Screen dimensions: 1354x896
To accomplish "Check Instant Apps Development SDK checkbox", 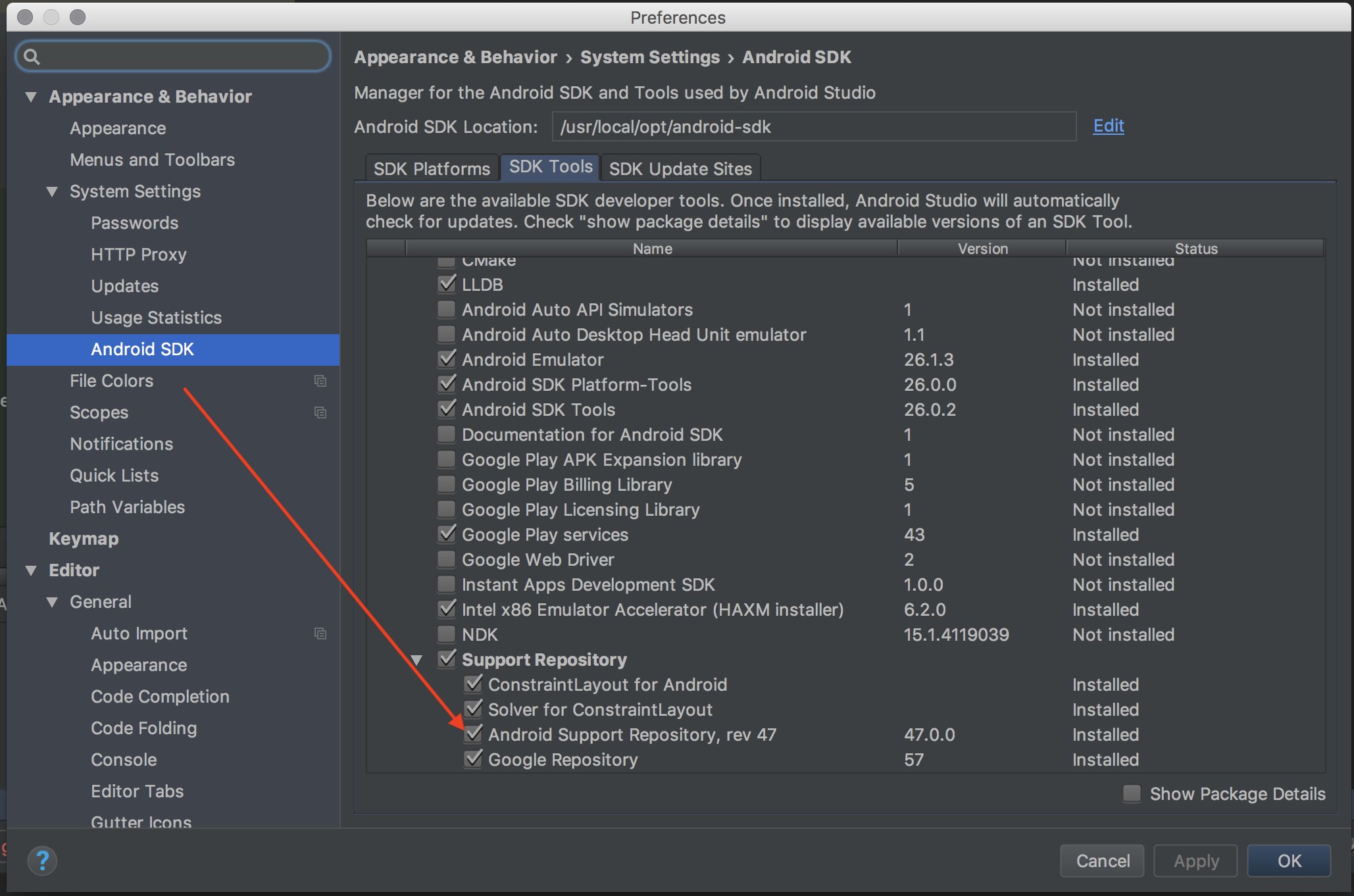I will click(x=447, y=584).
